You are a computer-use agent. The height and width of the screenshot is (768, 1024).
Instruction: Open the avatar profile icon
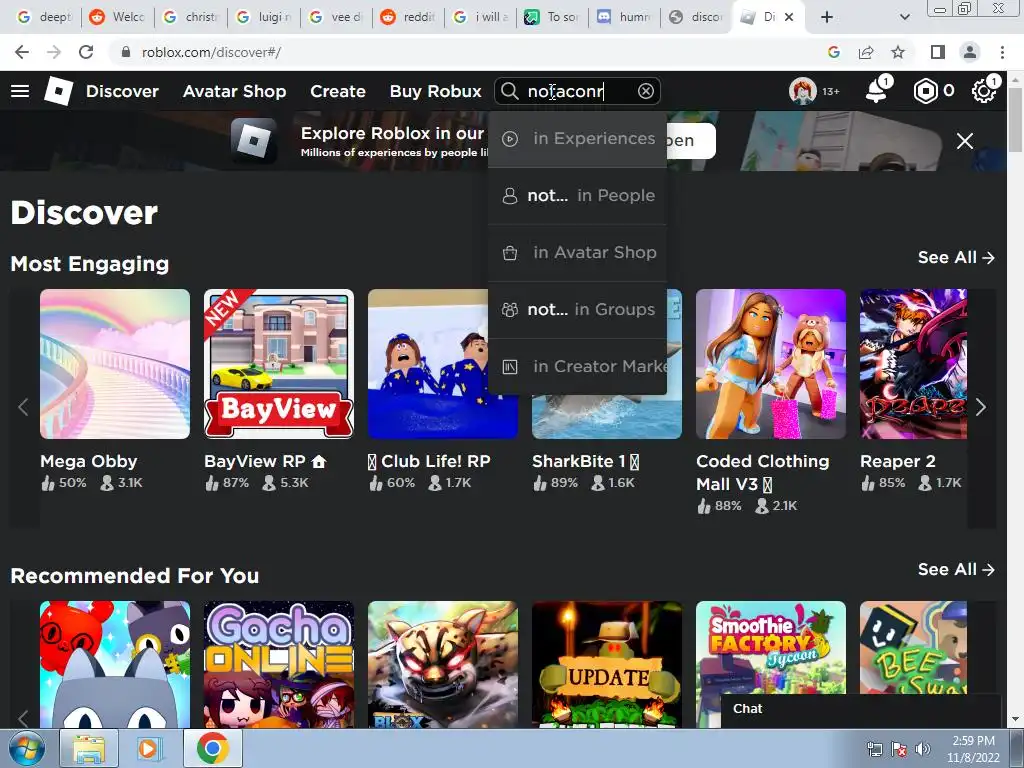[803, 91]
